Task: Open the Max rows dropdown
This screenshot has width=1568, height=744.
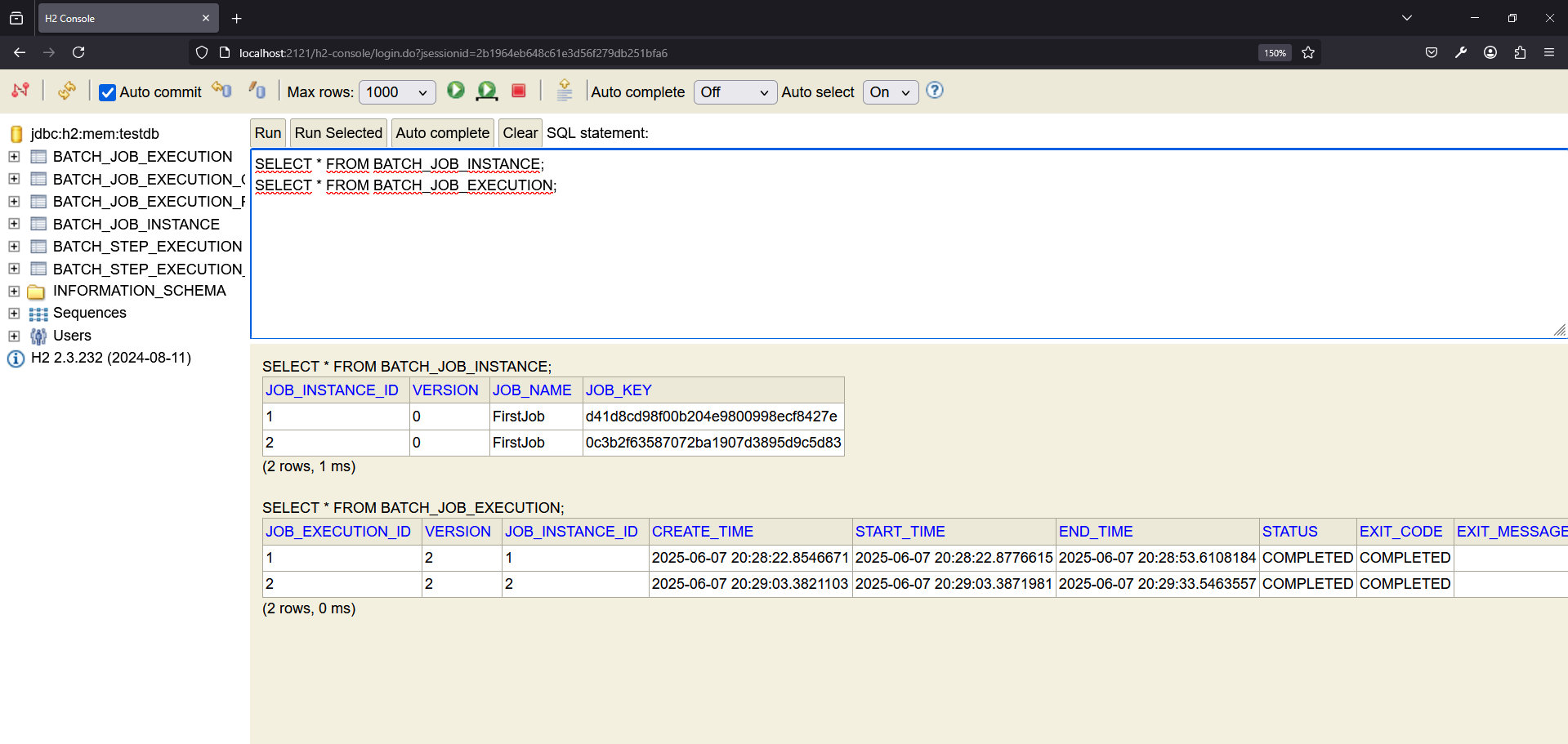Action: [397, 92]
